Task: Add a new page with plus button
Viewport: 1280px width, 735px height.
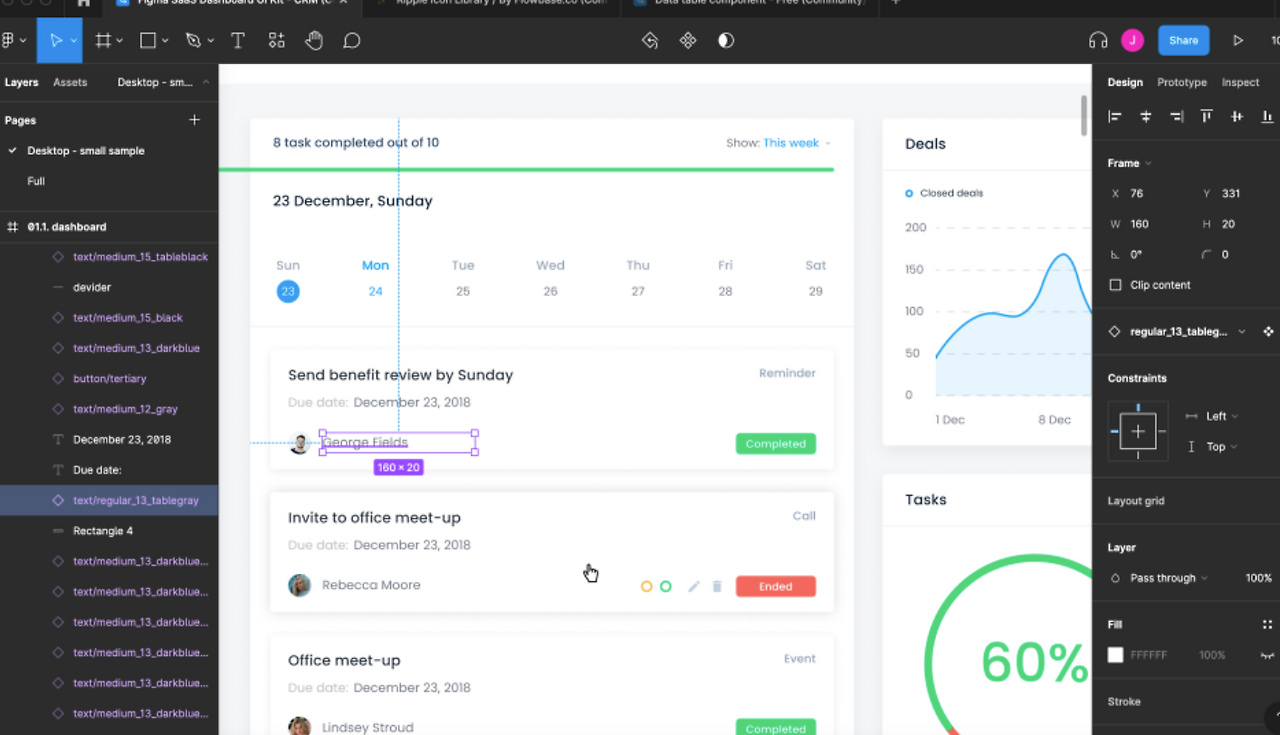Action: point(195,120)
